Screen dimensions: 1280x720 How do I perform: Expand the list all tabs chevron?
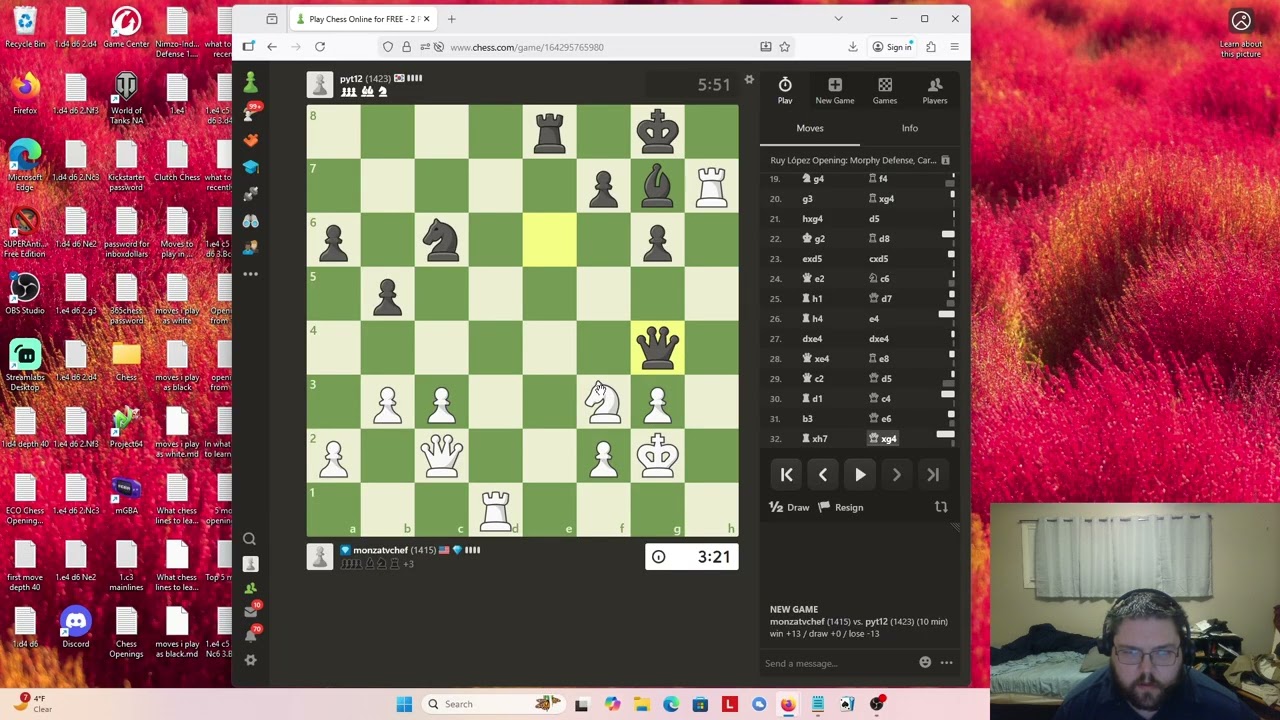tap(838, 19)
